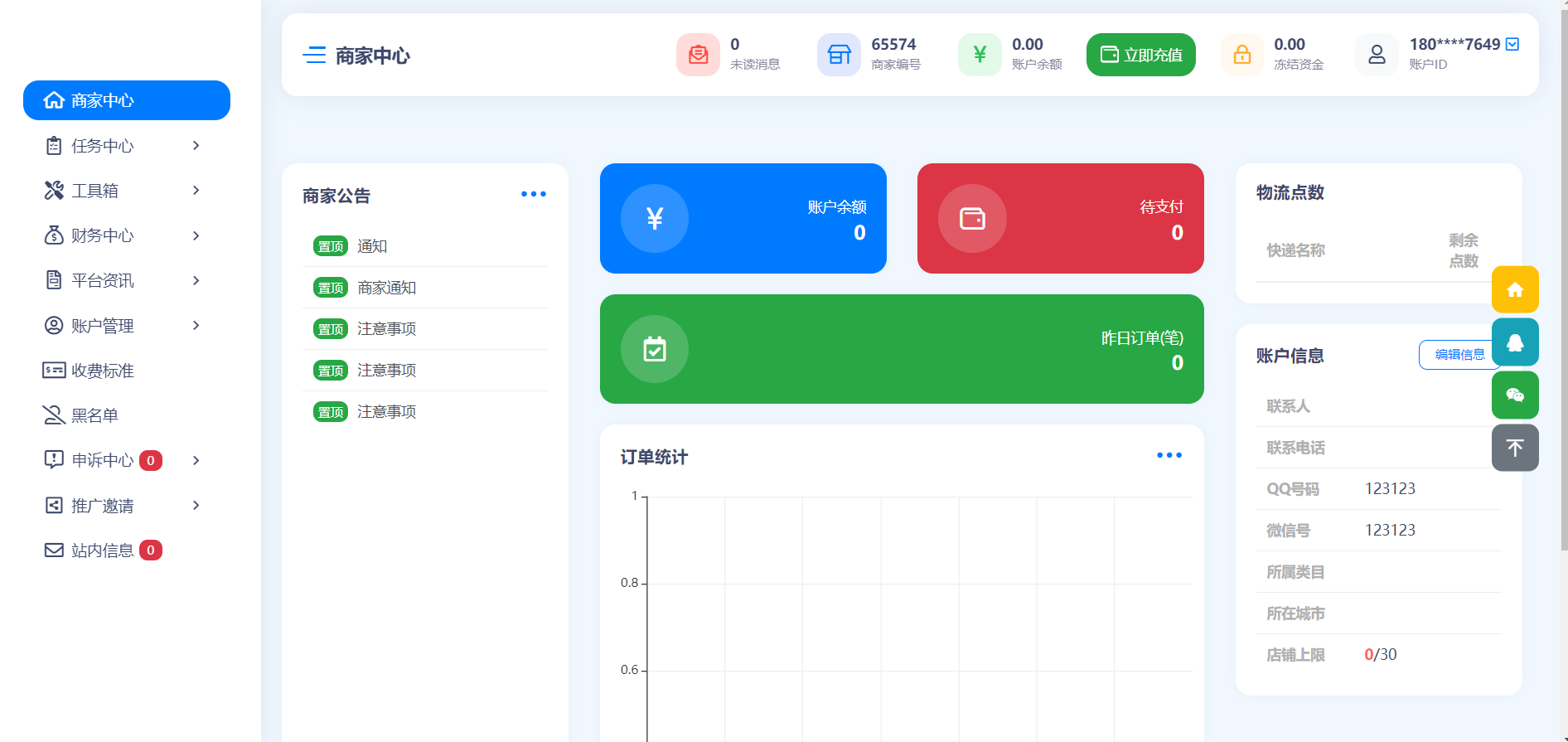Open the 通知 announcement

(372, 246)
